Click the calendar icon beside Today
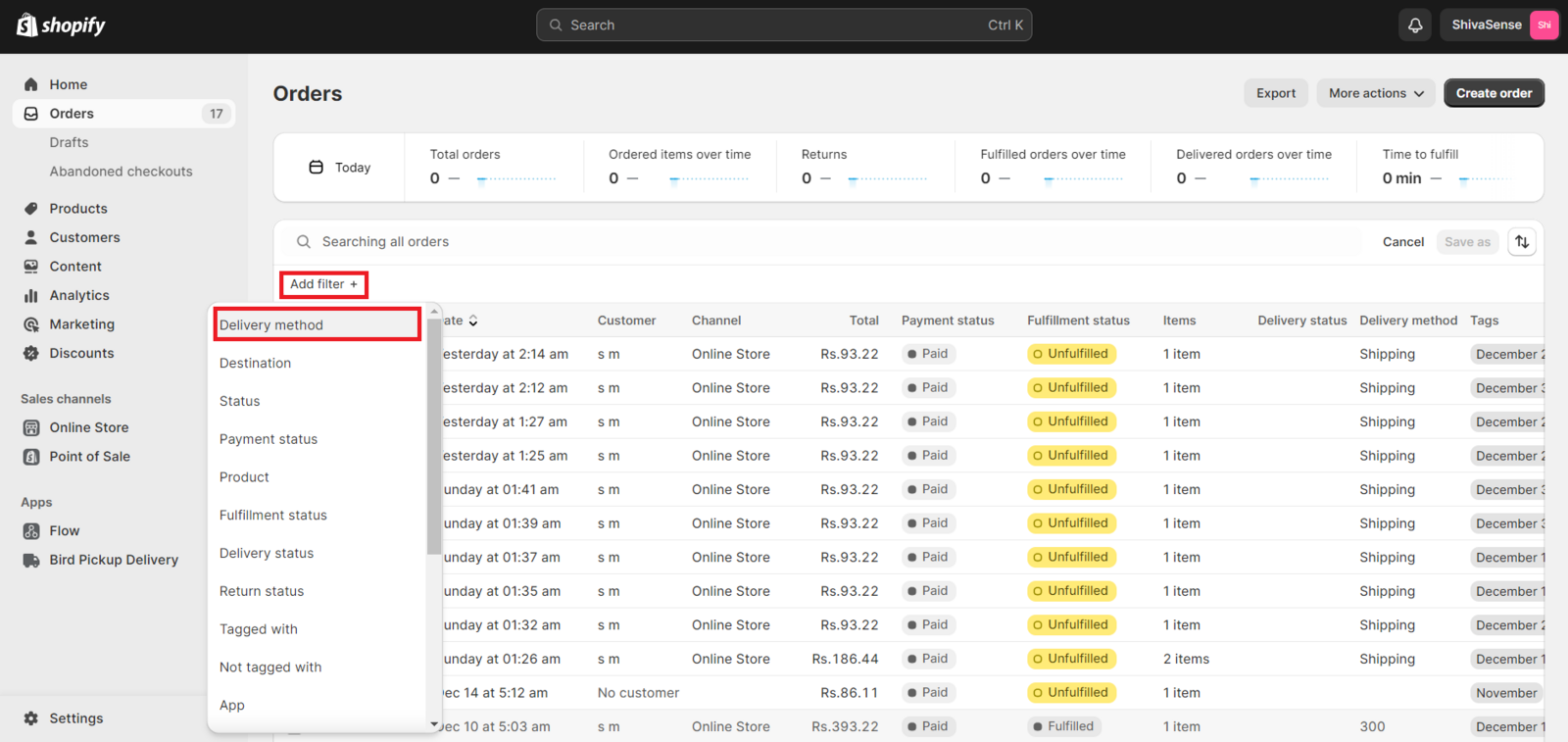The image size is (1568, 742). click(x=316, y=168)
